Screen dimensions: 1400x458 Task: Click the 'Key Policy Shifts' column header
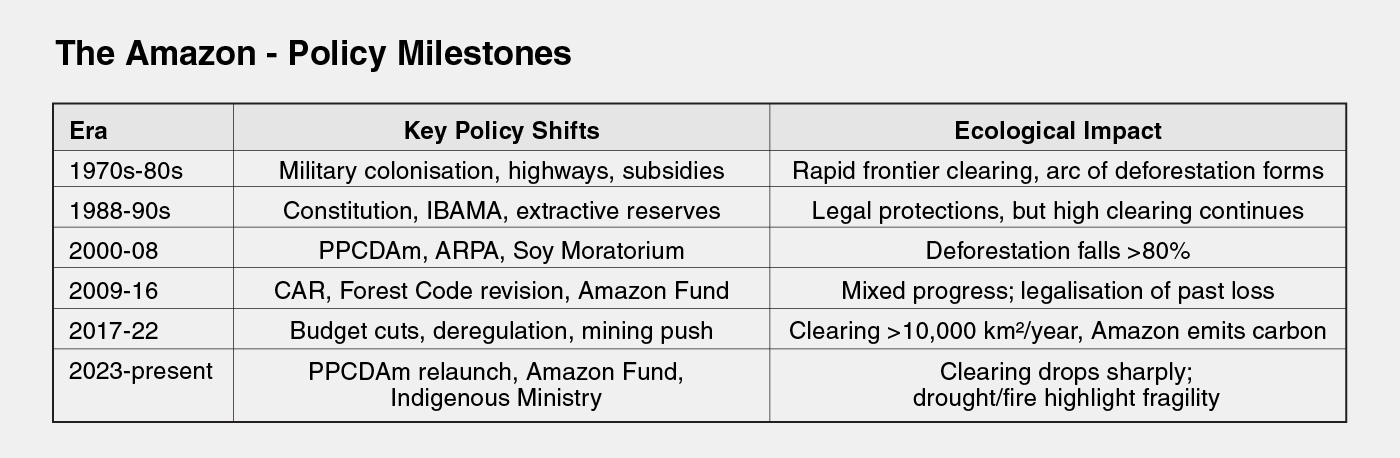[x=501, y=131]
